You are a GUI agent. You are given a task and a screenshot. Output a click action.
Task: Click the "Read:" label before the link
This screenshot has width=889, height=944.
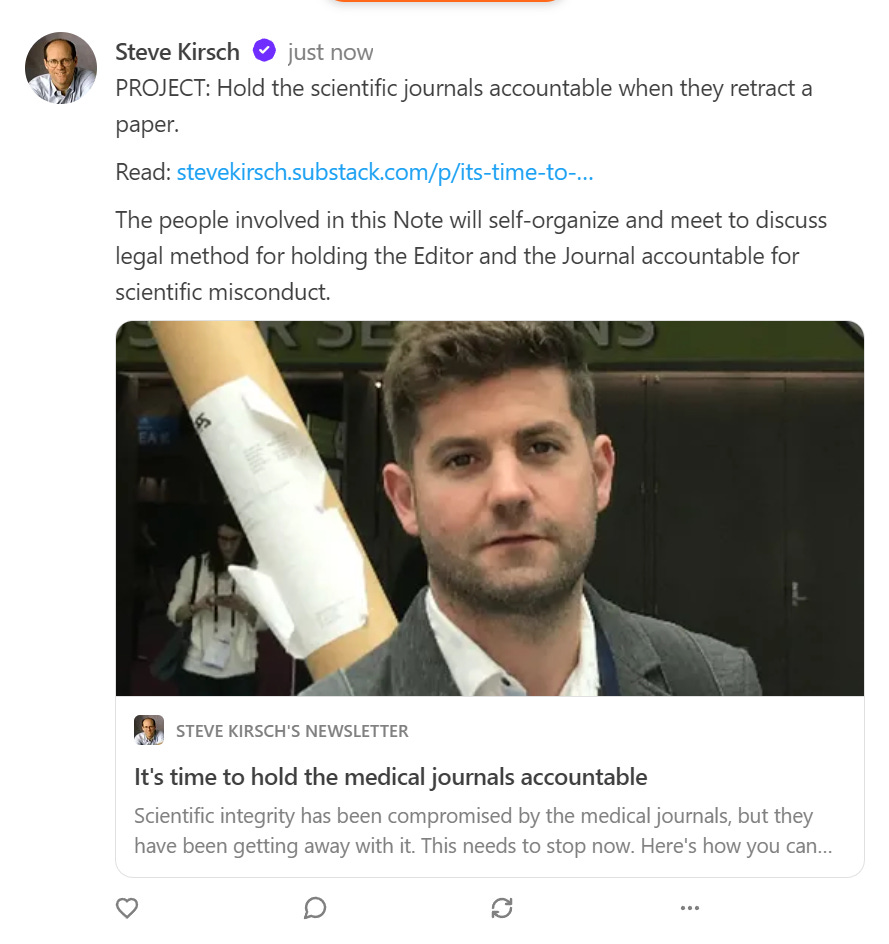[x=143, y=172]
